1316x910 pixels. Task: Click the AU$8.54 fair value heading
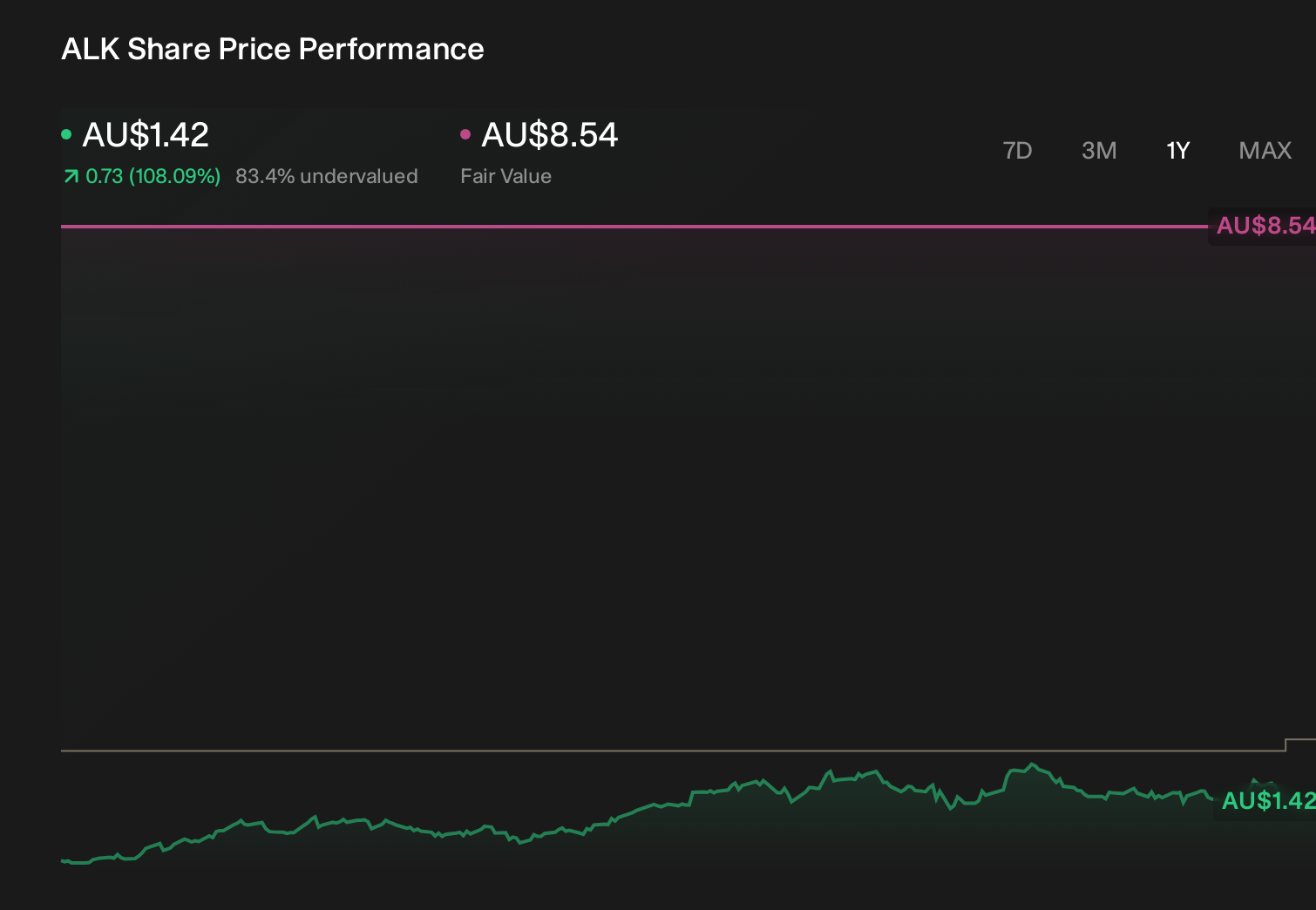pos(549,135)
